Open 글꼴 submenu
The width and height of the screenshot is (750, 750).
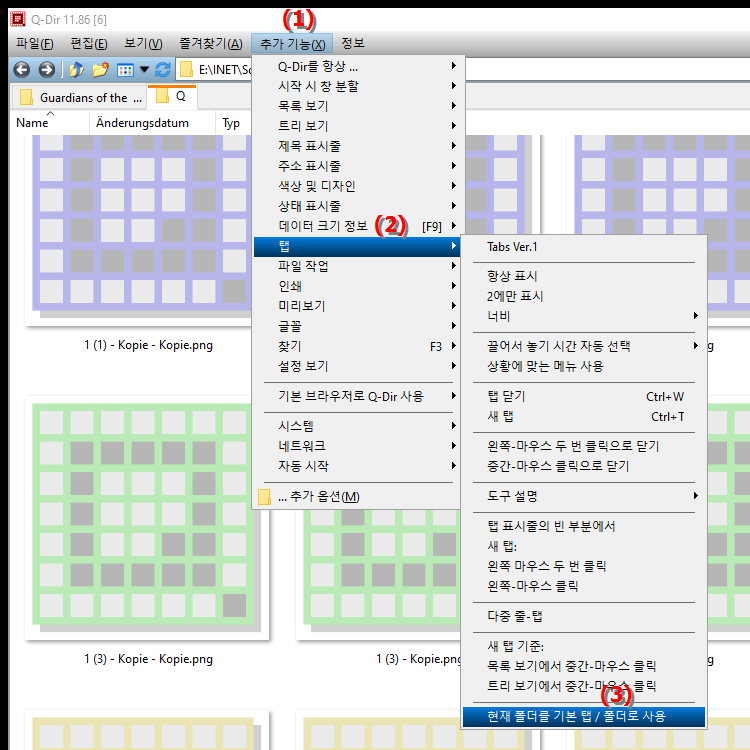click(356, 326)
